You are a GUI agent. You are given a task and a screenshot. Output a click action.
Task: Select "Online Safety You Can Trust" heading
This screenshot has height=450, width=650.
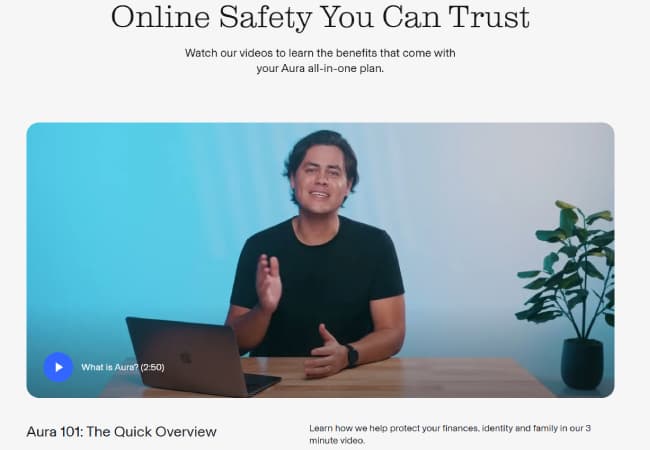tap(320, 17)
